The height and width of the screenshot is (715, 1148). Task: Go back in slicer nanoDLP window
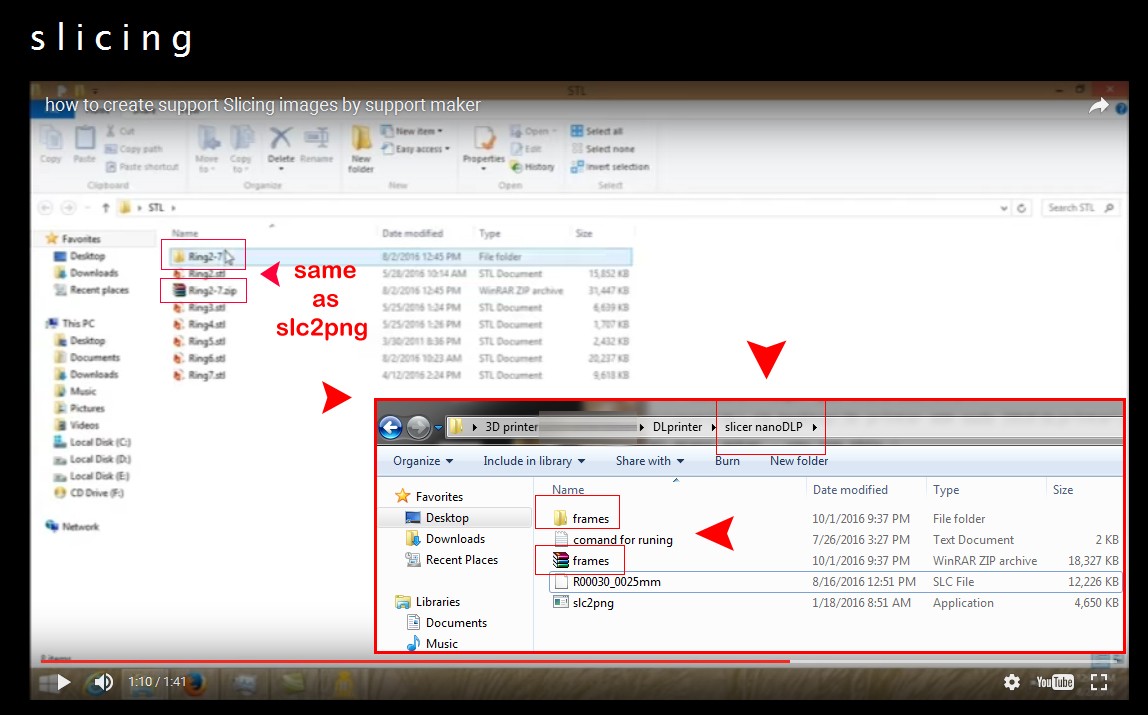coord(391,427)
